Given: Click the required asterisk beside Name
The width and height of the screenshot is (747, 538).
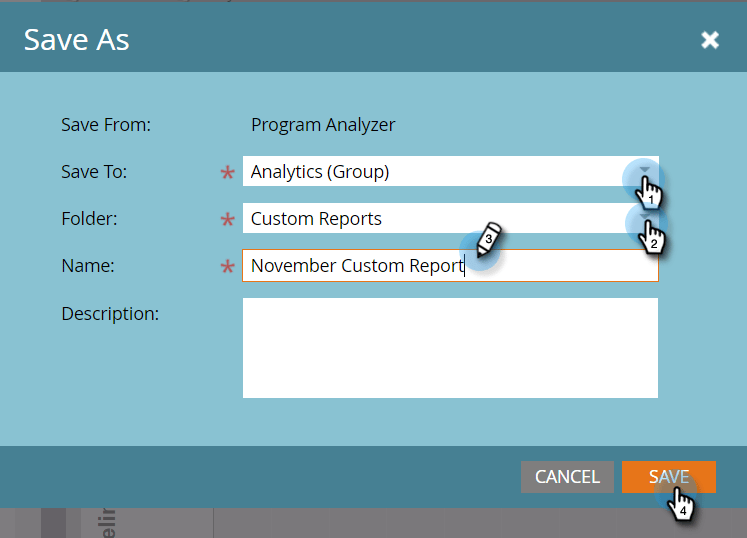Looking at the screenshot, I should point(227,267).
